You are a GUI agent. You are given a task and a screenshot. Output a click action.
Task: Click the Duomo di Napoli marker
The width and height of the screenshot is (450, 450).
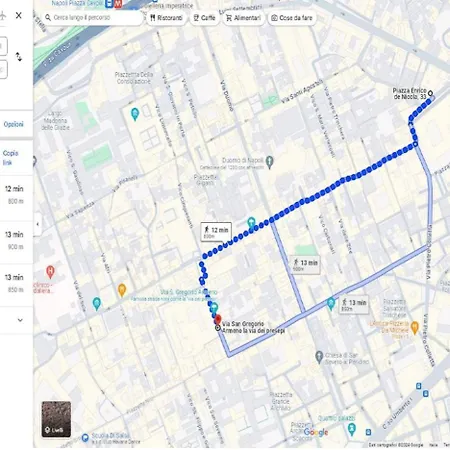(270, 162)
